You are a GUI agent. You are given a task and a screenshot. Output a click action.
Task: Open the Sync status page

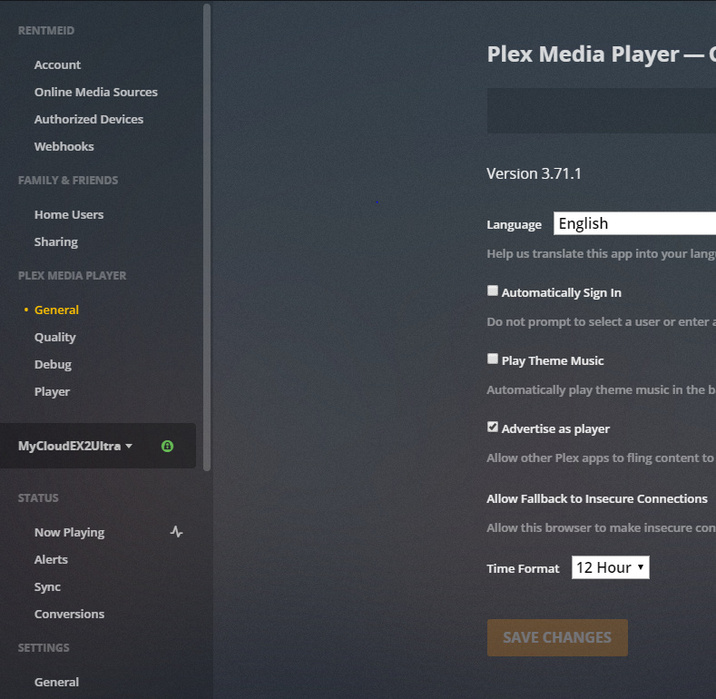pos(47,587)
